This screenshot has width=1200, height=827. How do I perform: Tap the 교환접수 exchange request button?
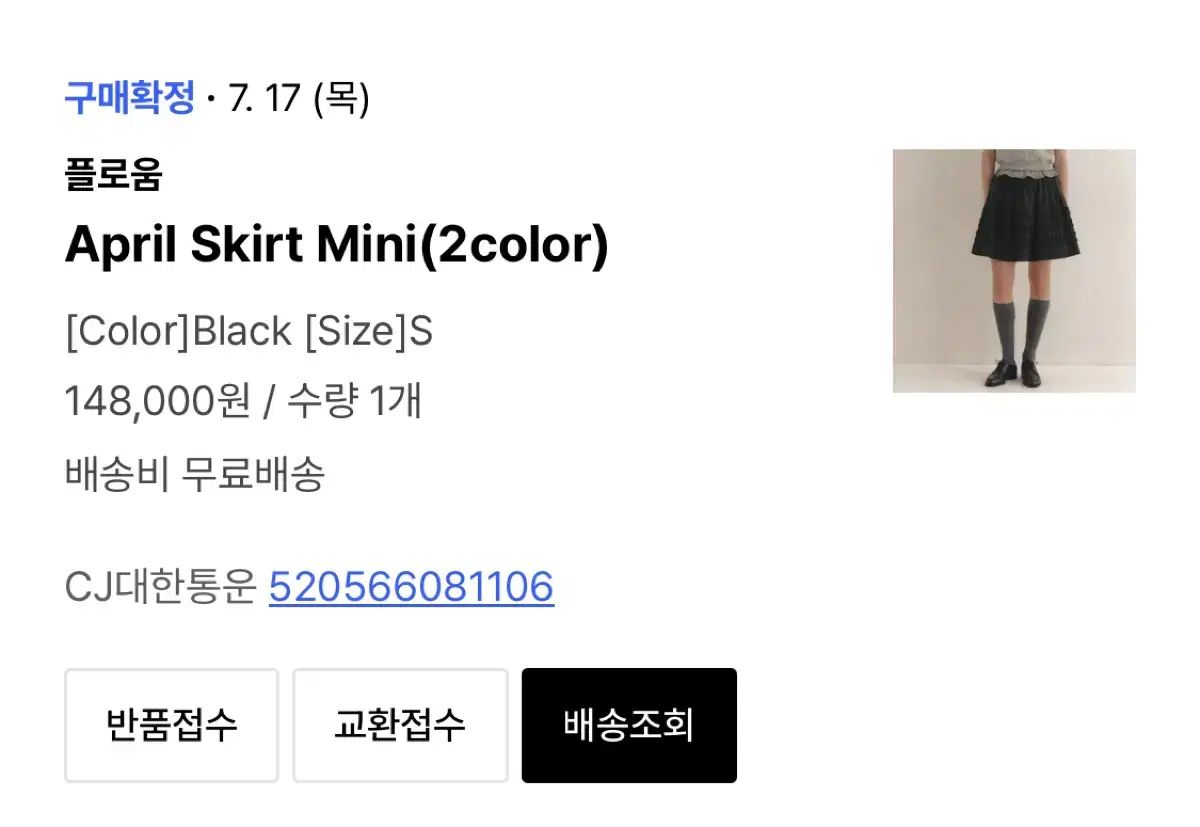(400, 725)
